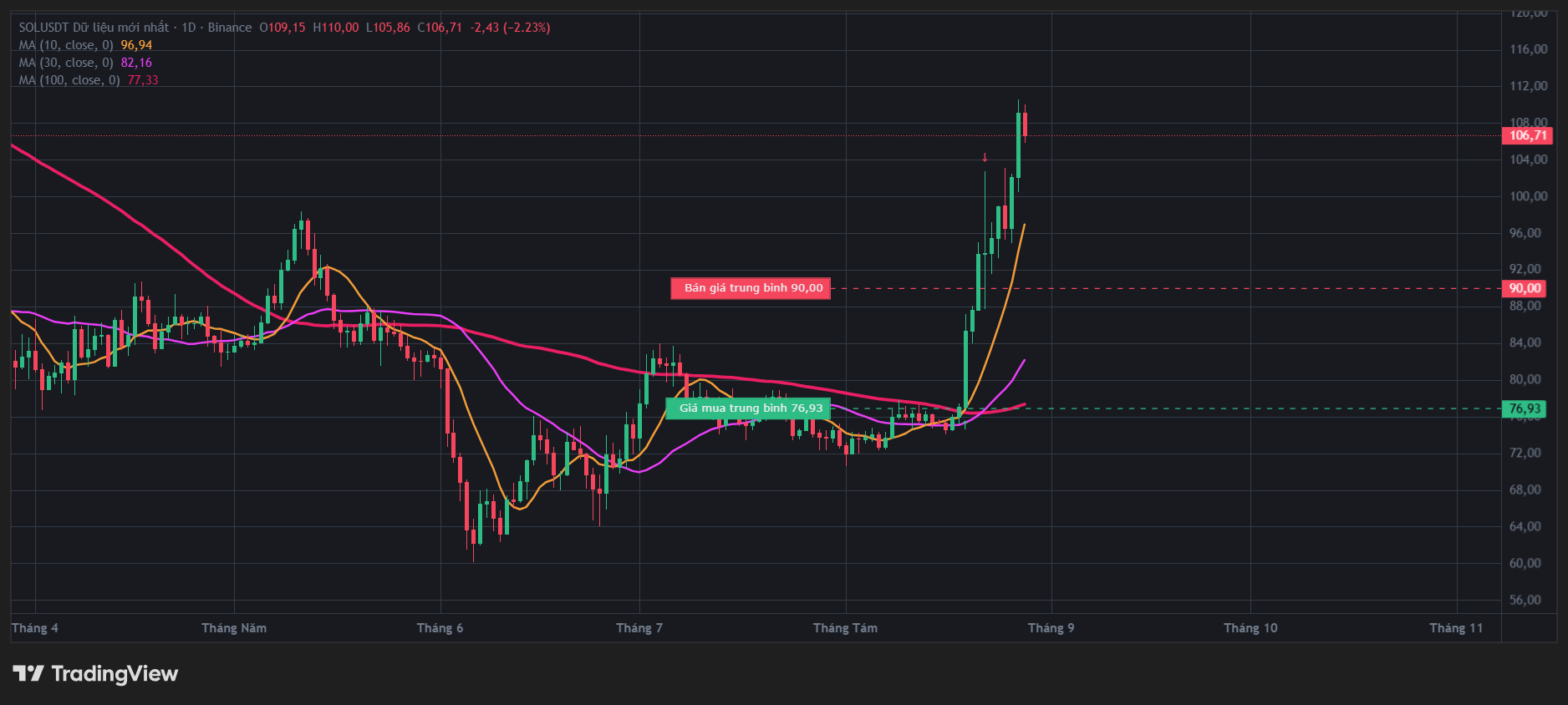This screenshot has height=705, width=1568.
Task: Click the Tháng 10 time axis label
Action: pyautogui.click(x=1250, y=628)
